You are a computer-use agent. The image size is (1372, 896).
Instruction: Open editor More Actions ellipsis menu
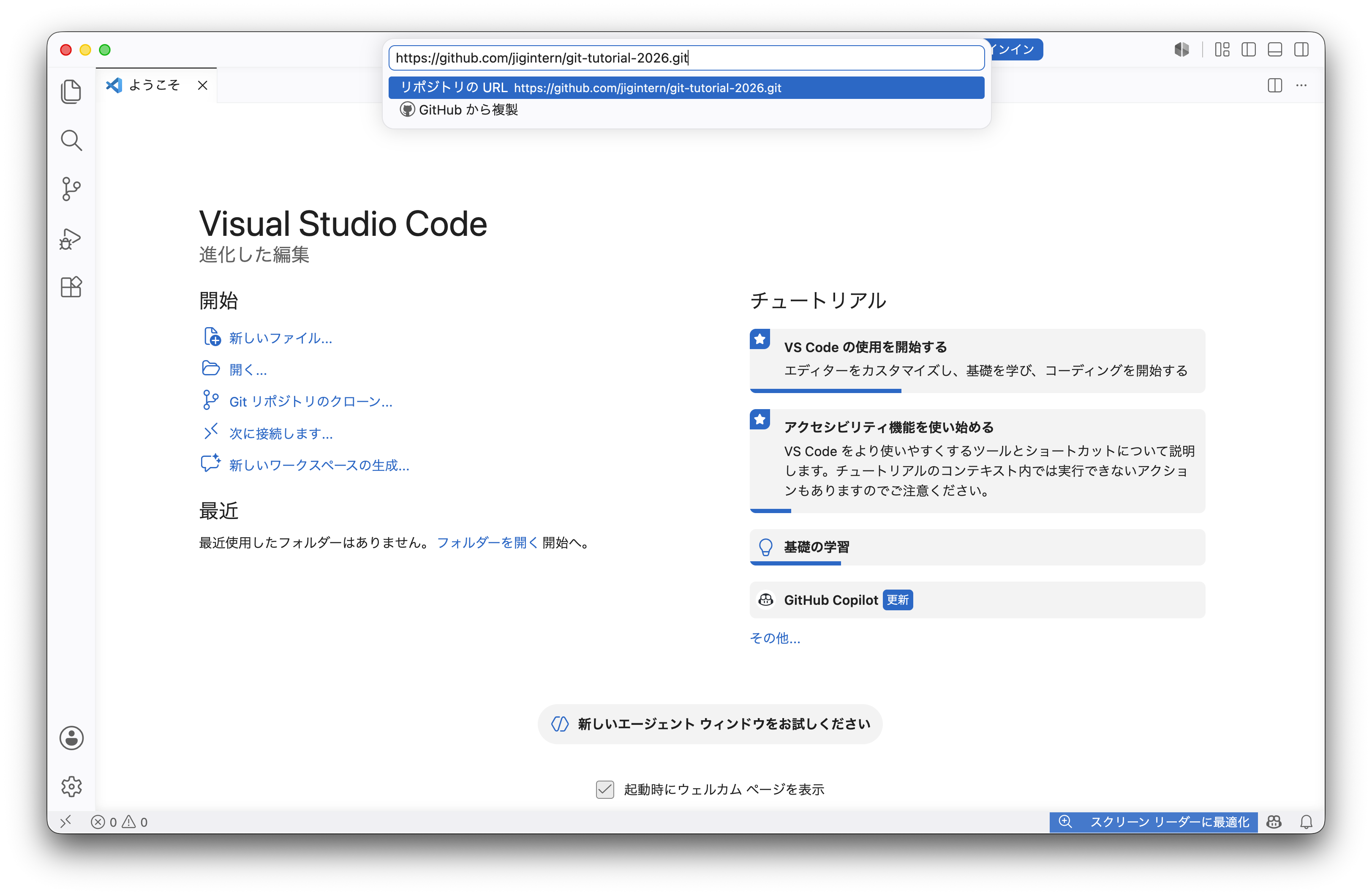pyautogui.click(x=1301, y=85)
